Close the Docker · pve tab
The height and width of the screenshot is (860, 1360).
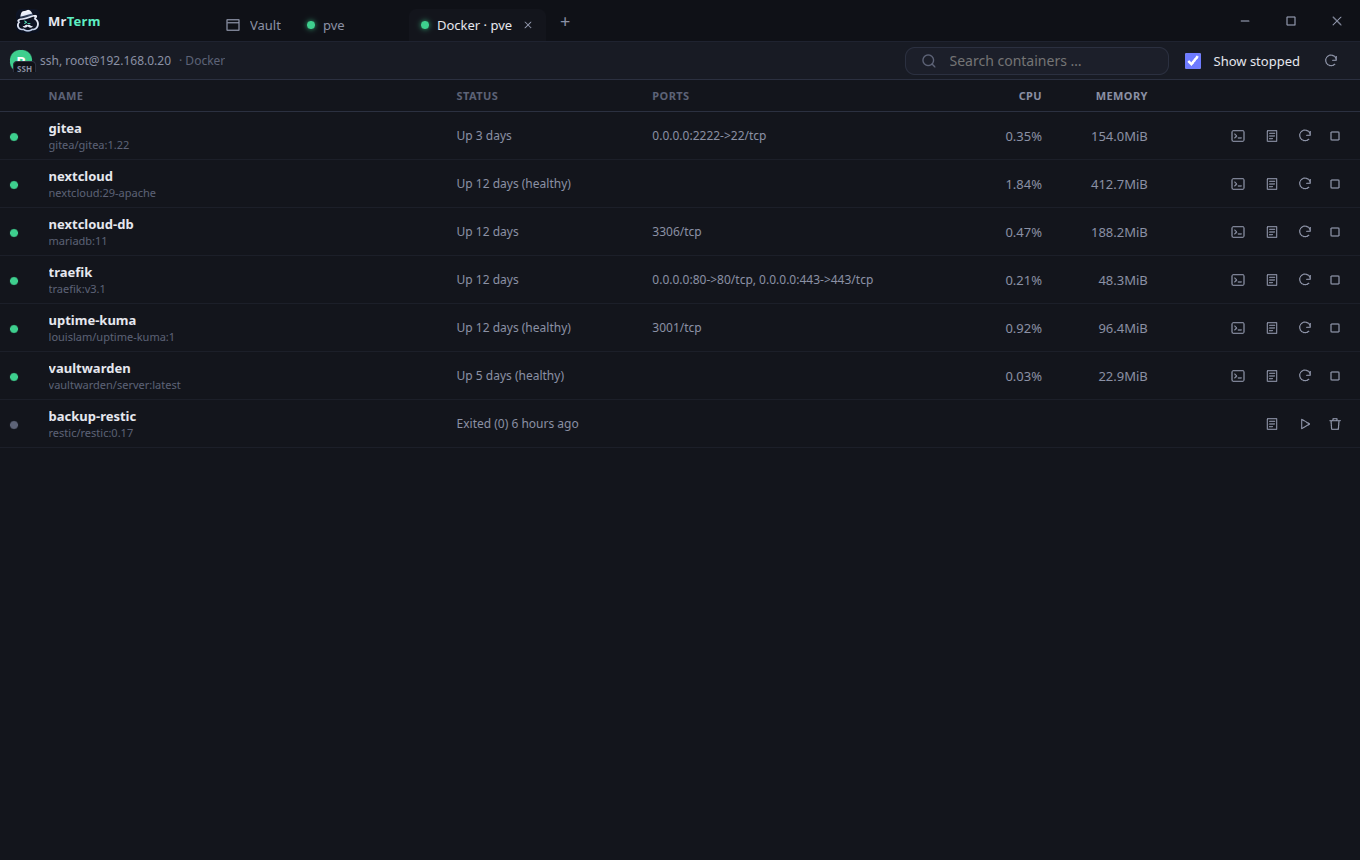[x=528, y=25]
